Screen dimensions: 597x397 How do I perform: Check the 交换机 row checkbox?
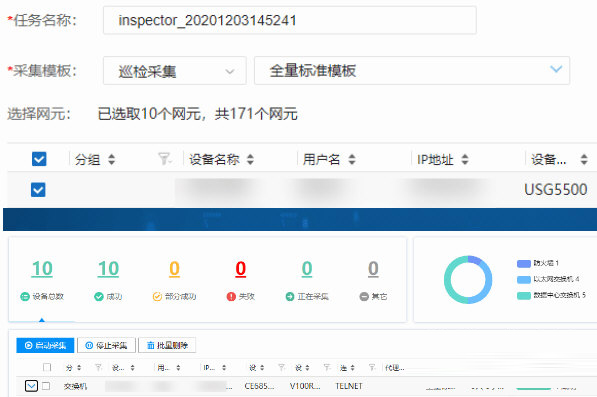pyautogui.click(x=46, y=386)
